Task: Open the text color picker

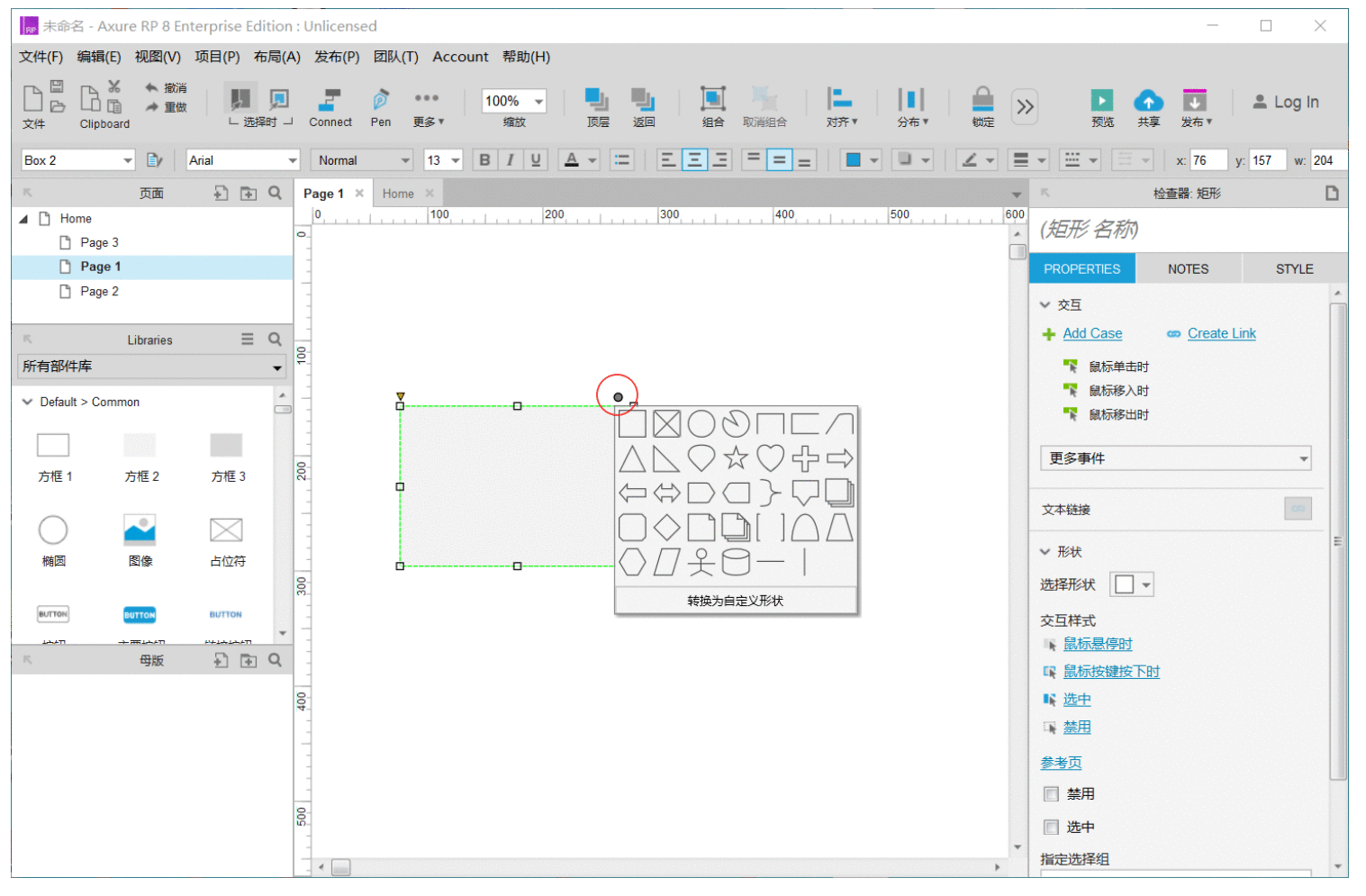Action: coord(572,160)
